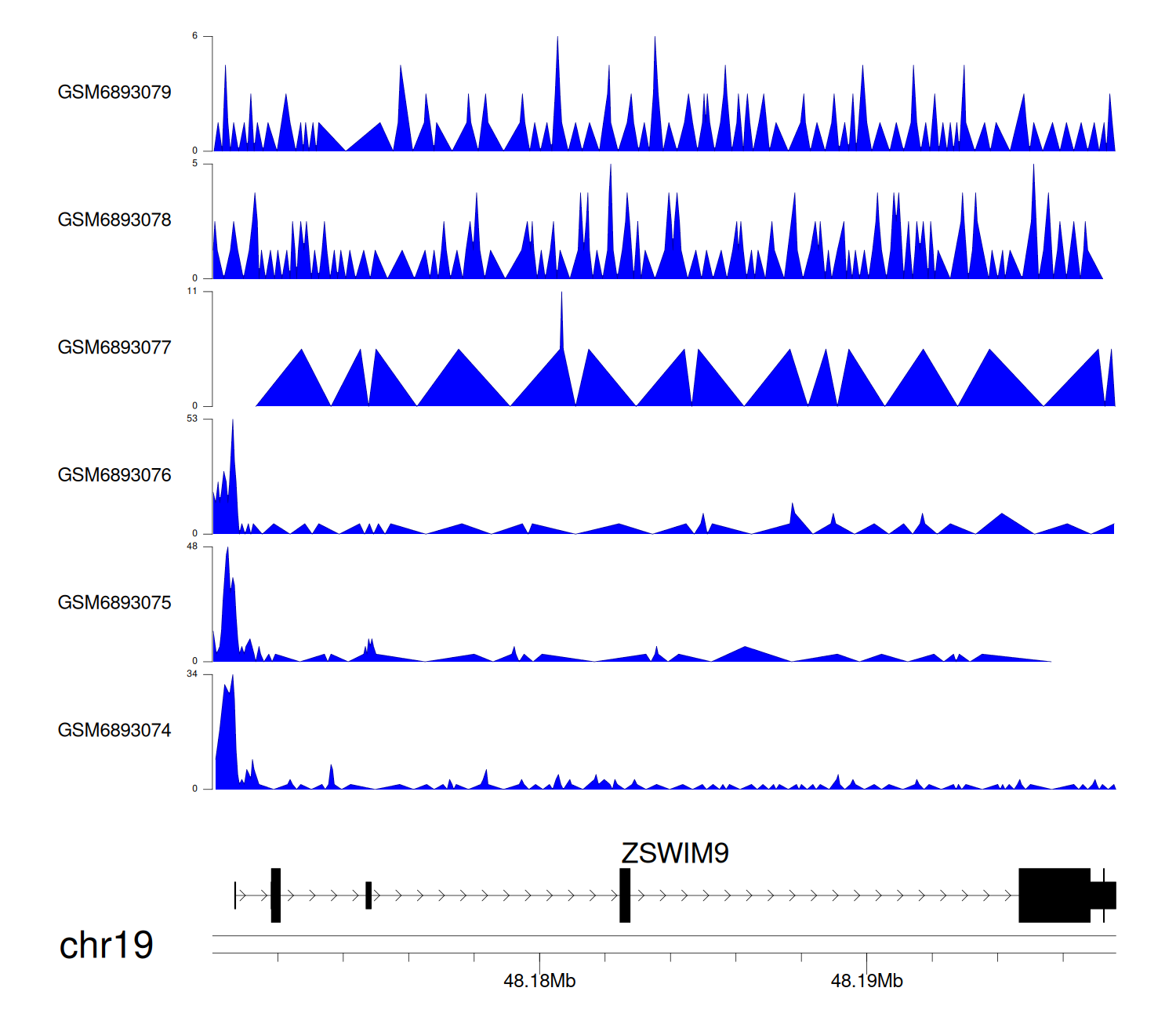This screenshot has height=1035, width=1176.
Task: Click the y-axis maximum value 53
Action: coord(192,419)
